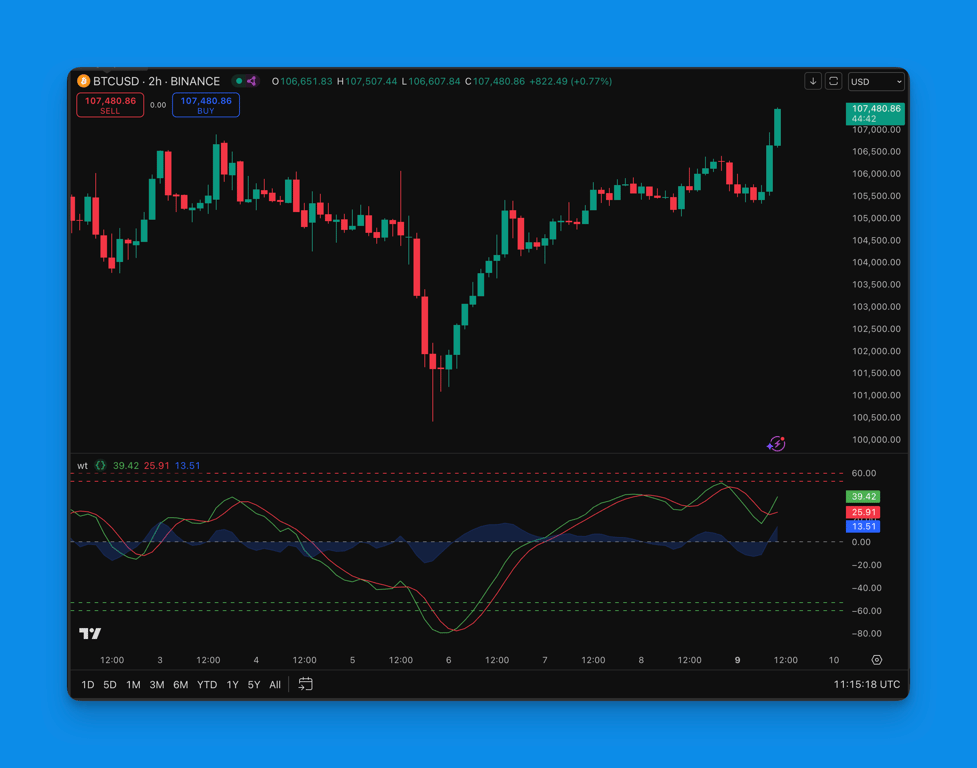Click the date 6 on time axis
This screenshot has width=977, height=768.
[449, 660]
